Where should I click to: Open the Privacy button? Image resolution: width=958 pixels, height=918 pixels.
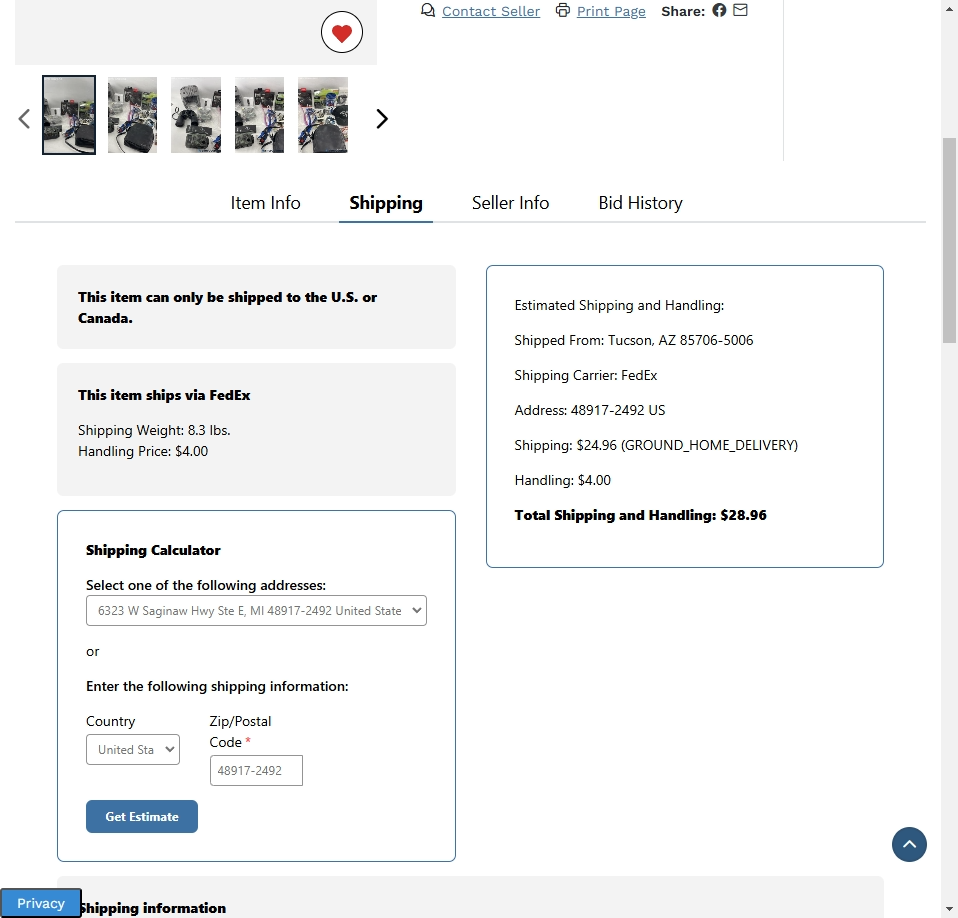coord(41,903)
